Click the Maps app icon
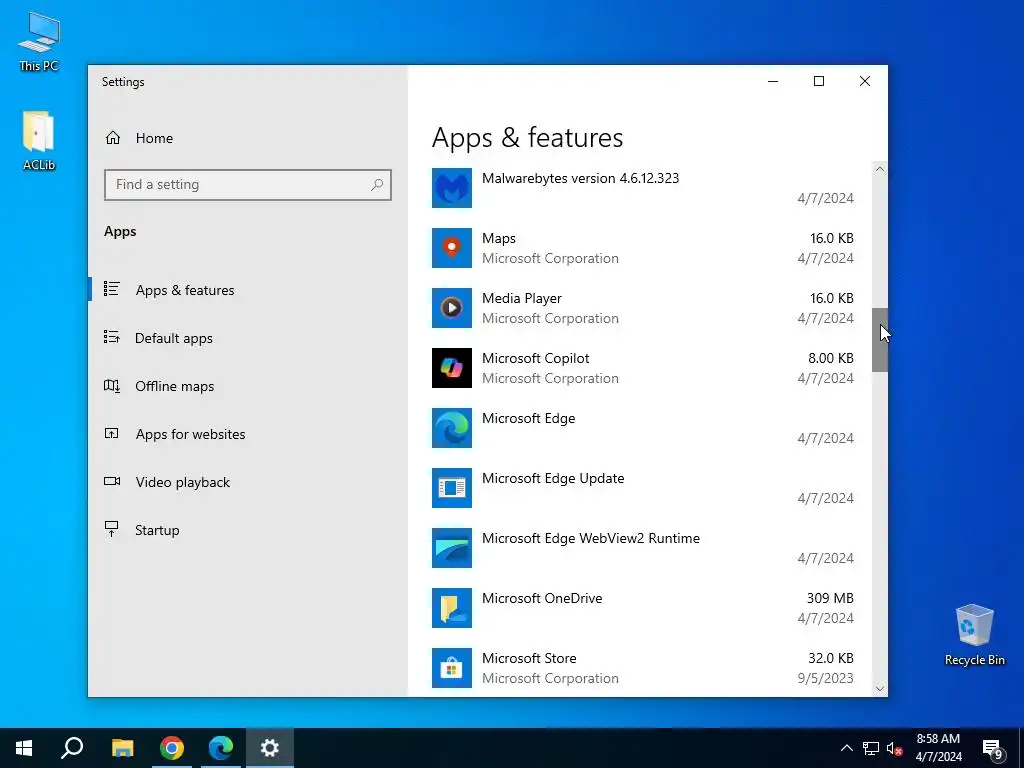Viewport: 1024px width, 768px height. point(451,248)
